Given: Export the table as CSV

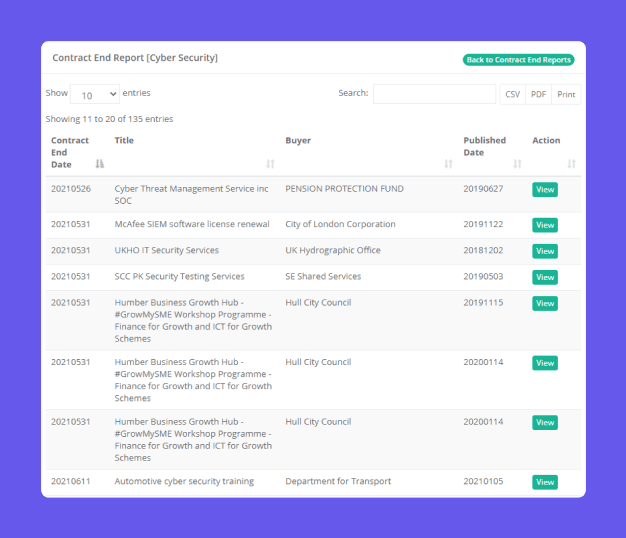Looking at the screenshot, I should 512,94.
